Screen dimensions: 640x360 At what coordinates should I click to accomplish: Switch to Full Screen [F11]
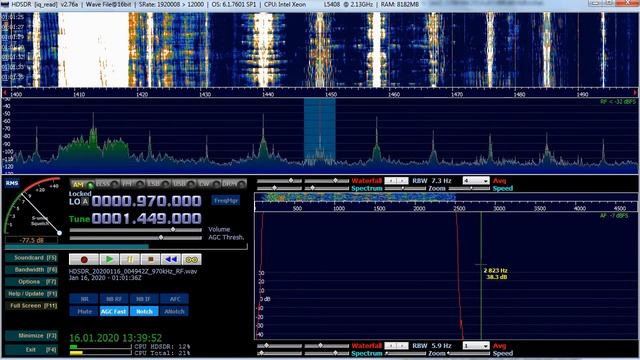coord(31,305)
